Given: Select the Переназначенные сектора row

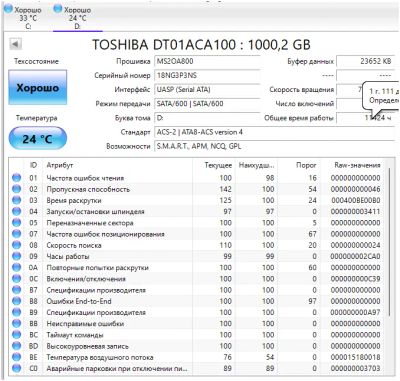Looking at the screenshot, I should click(x=197, y=223).
